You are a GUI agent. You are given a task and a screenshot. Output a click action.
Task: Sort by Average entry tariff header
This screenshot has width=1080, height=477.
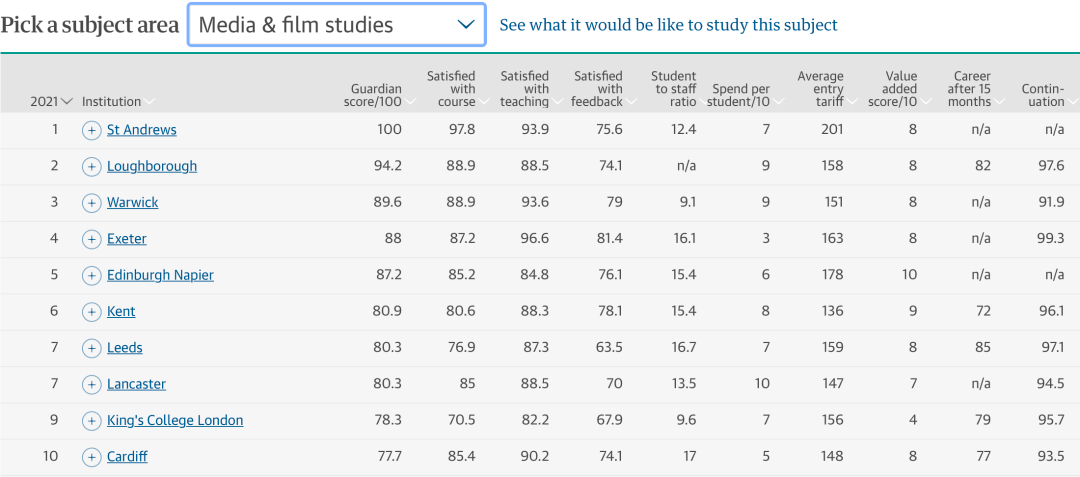pyautogui.click(x=820, y=88)
